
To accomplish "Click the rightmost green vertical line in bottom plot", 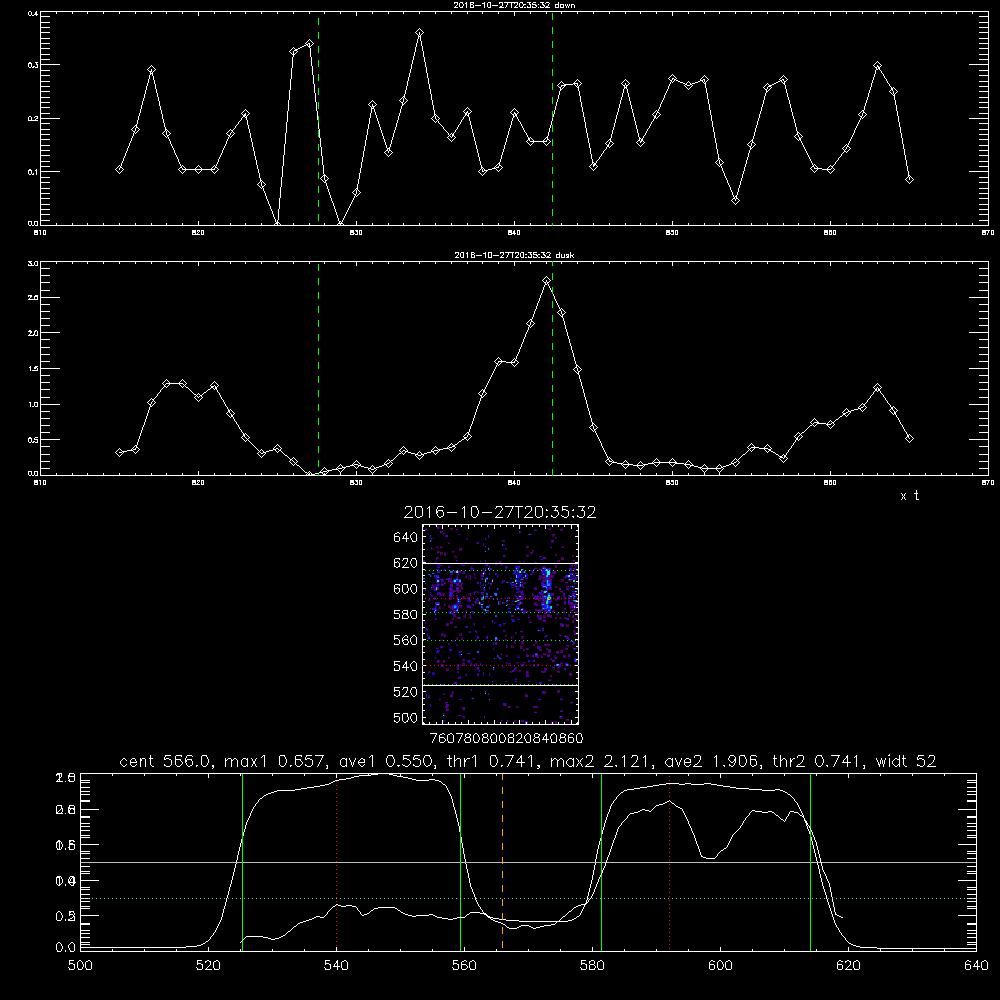I will [x=810, y=861].
